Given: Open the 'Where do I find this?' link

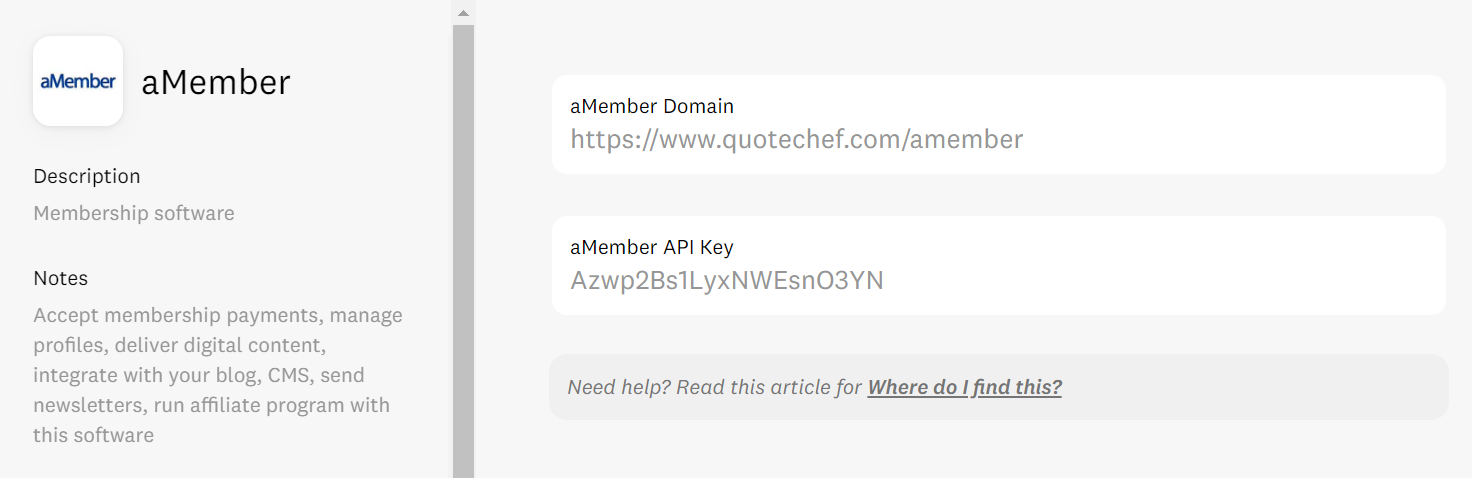Looking at the screenshot, I should point(964,387).
